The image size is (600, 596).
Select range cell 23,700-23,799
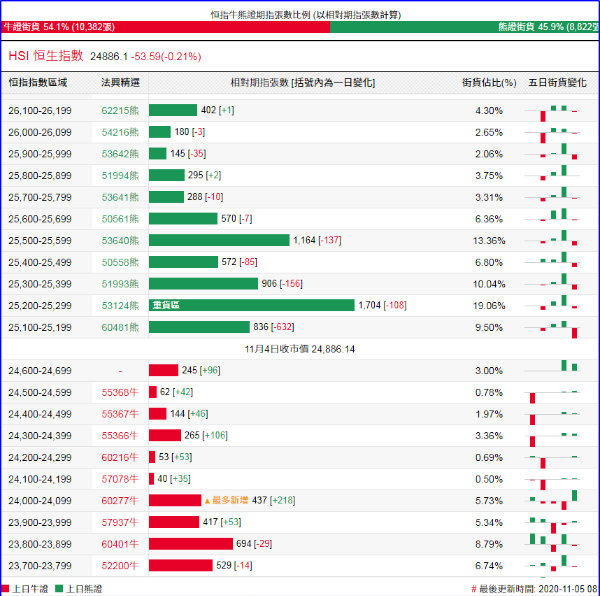click(x=40, y=566)
